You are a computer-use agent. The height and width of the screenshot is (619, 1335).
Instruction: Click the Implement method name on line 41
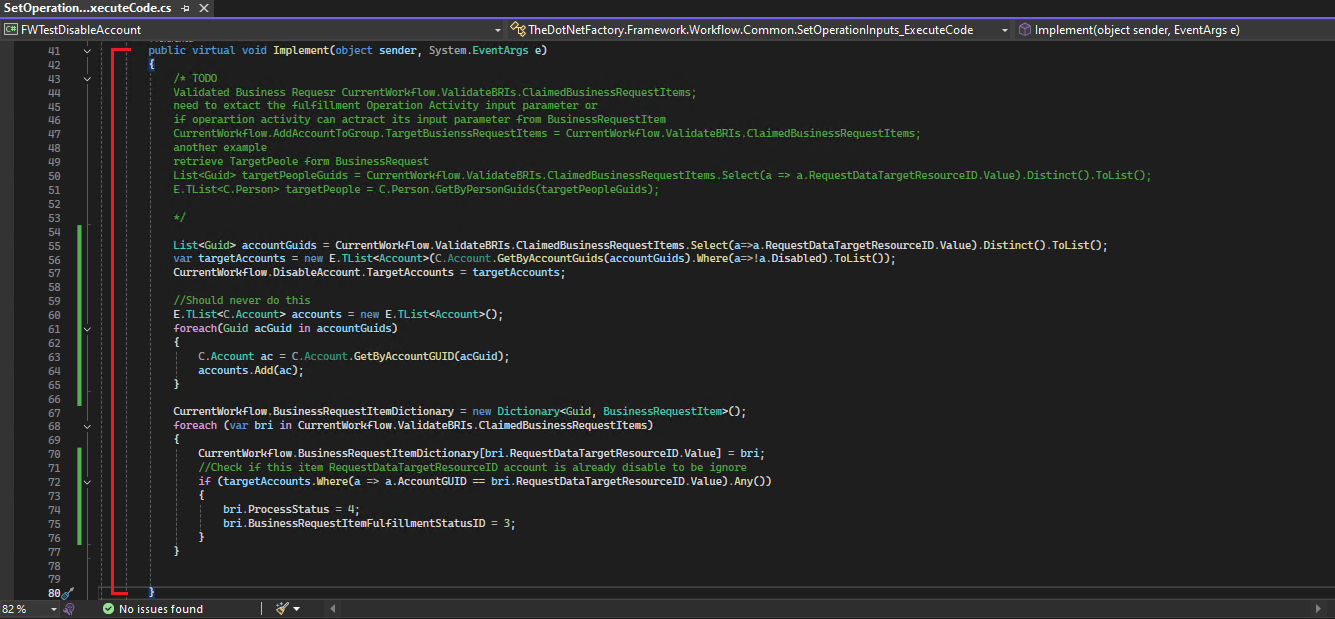pyautogui.click(x=301, y=50)
